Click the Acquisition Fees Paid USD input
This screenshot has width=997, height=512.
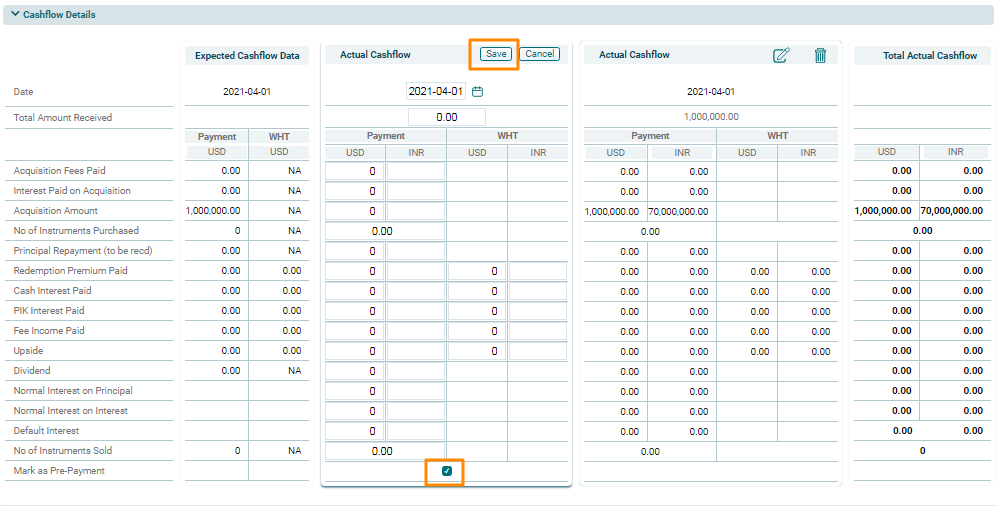click(x=355, y=171)
